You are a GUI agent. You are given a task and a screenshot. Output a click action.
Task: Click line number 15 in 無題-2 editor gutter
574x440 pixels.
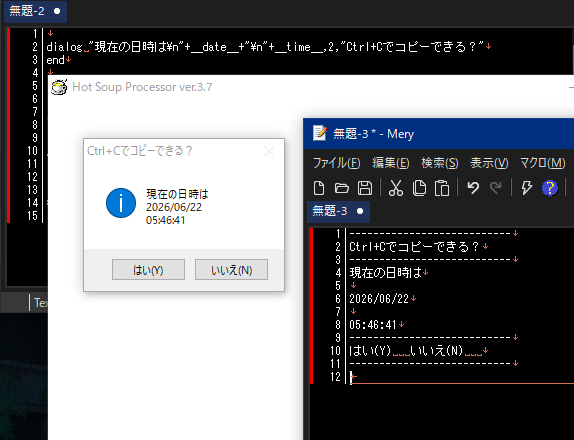pos(32,216)
